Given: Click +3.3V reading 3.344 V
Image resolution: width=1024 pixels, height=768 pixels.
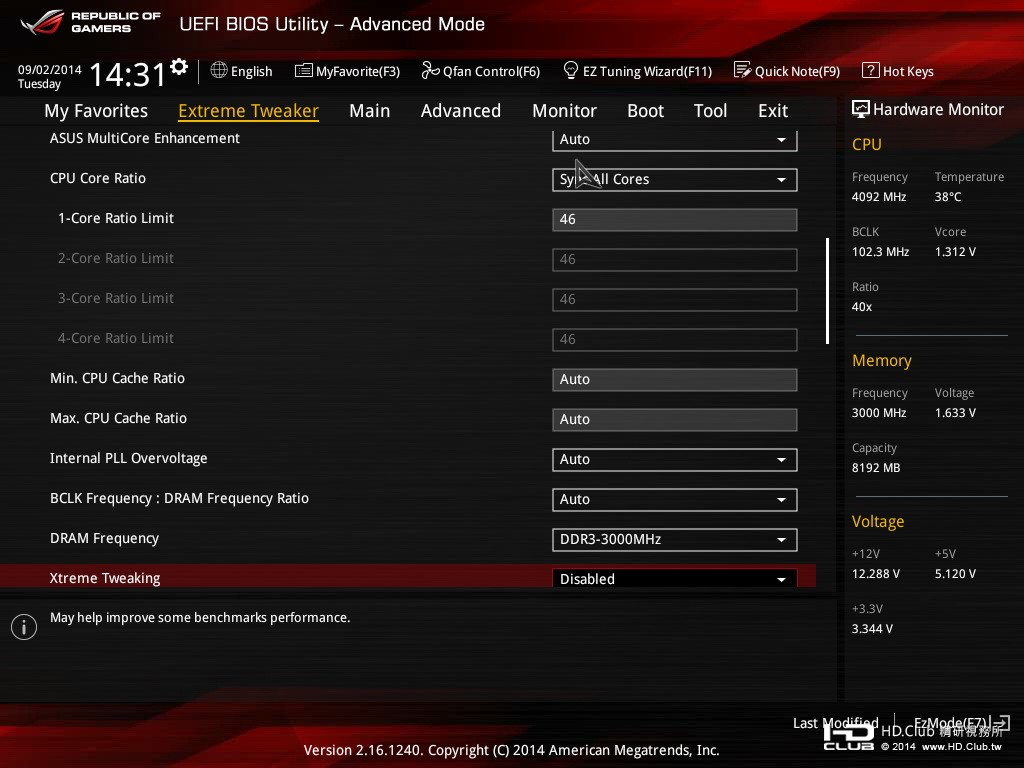Looking at the screenshot, I should click(872, 629).
